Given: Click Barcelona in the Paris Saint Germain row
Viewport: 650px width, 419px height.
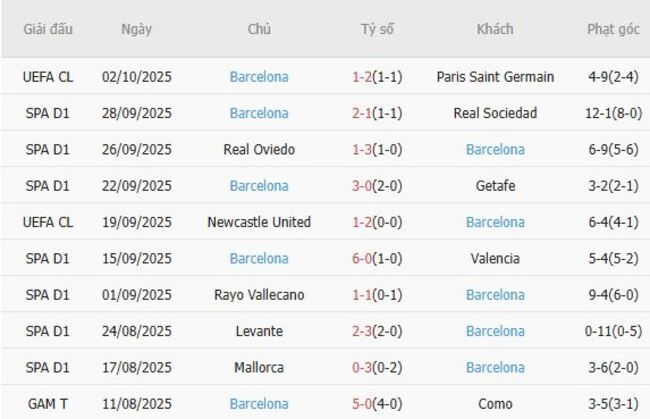Looking at the screenshot, I should coord(259,77).
